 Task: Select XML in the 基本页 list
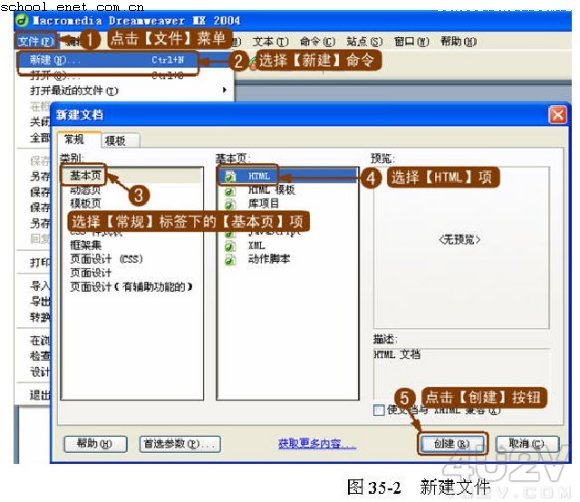tap(257, 246)
